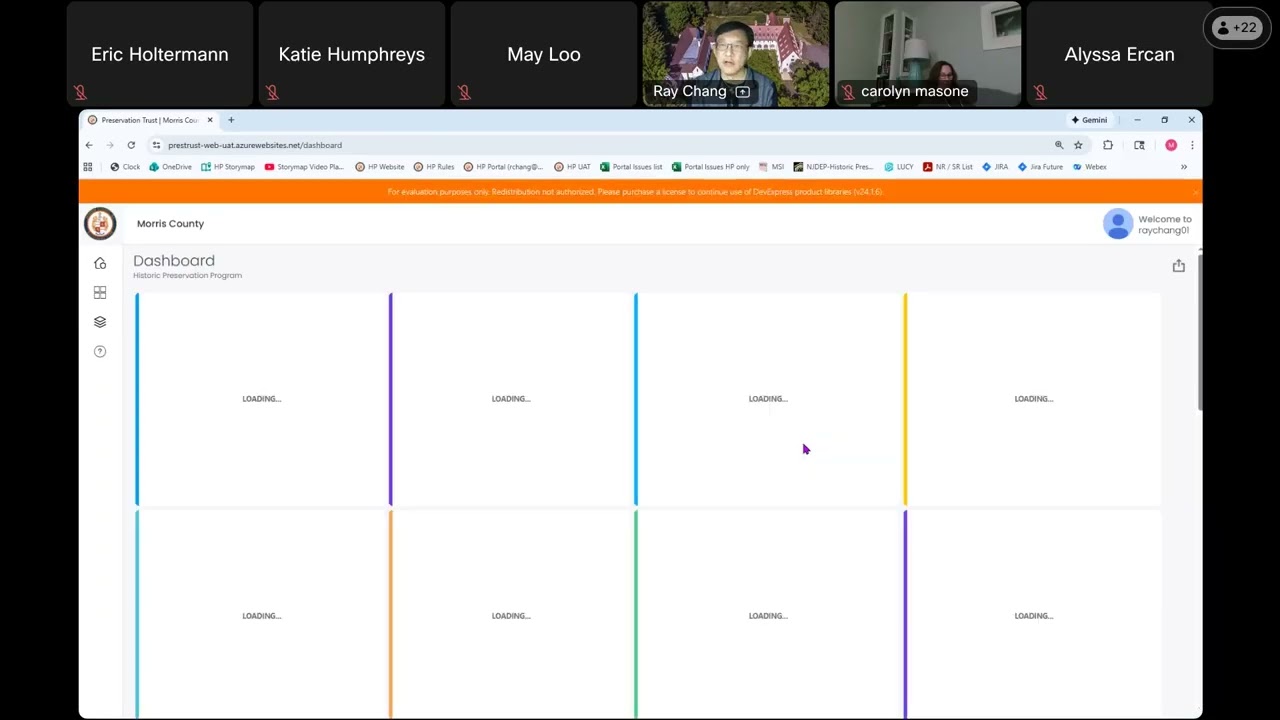Select carolyn masone video tile

click(928, 54)
